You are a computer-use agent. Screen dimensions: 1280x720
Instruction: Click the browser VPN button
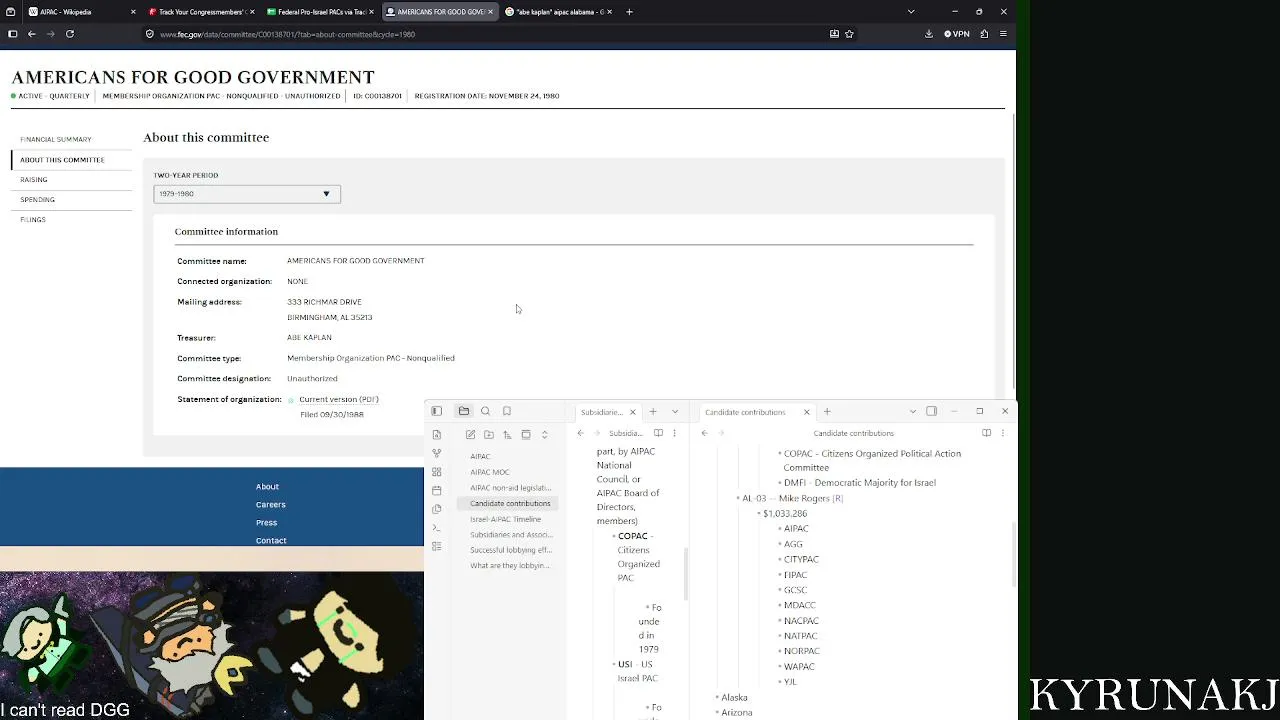click(957, 34)
